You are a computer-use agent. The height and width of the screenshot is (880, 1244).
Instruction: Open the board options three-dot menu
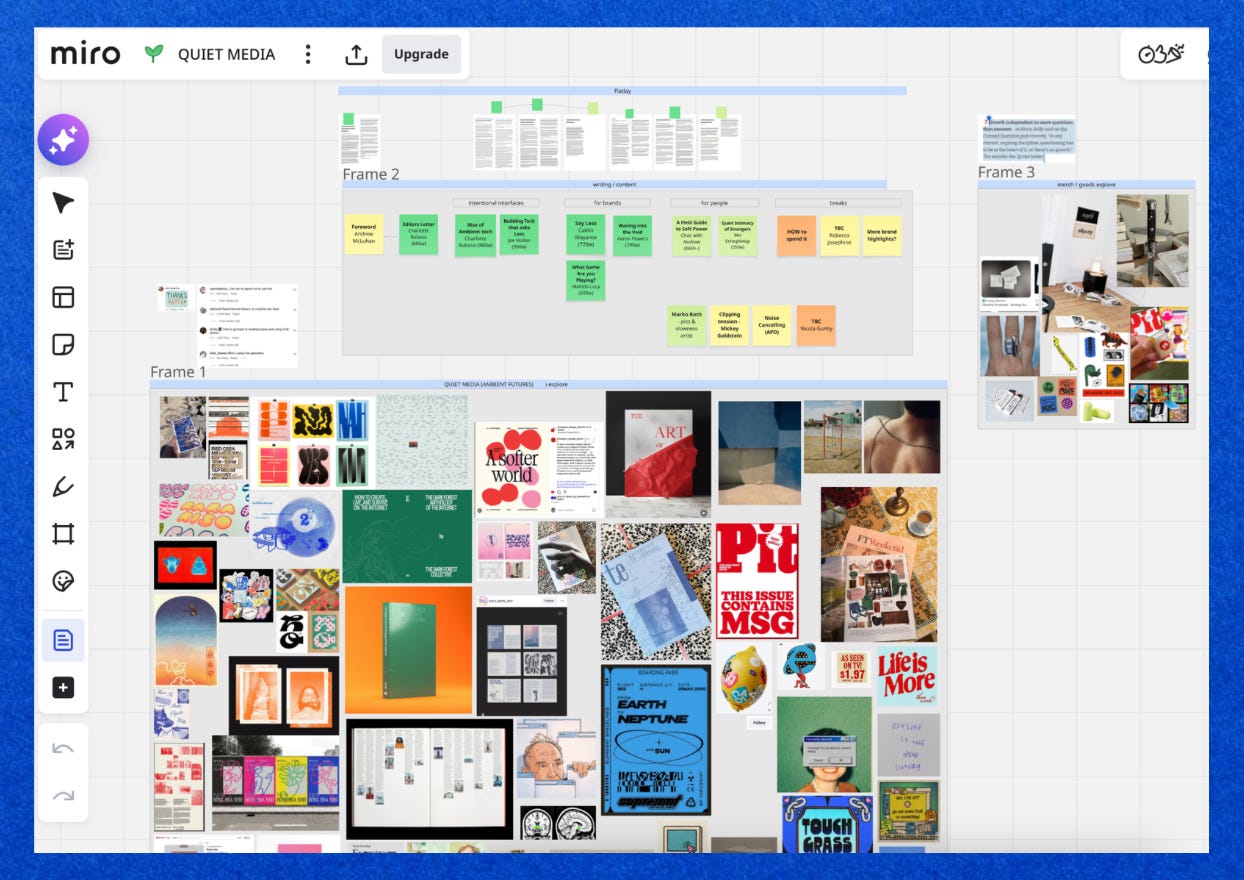point(308,54)
